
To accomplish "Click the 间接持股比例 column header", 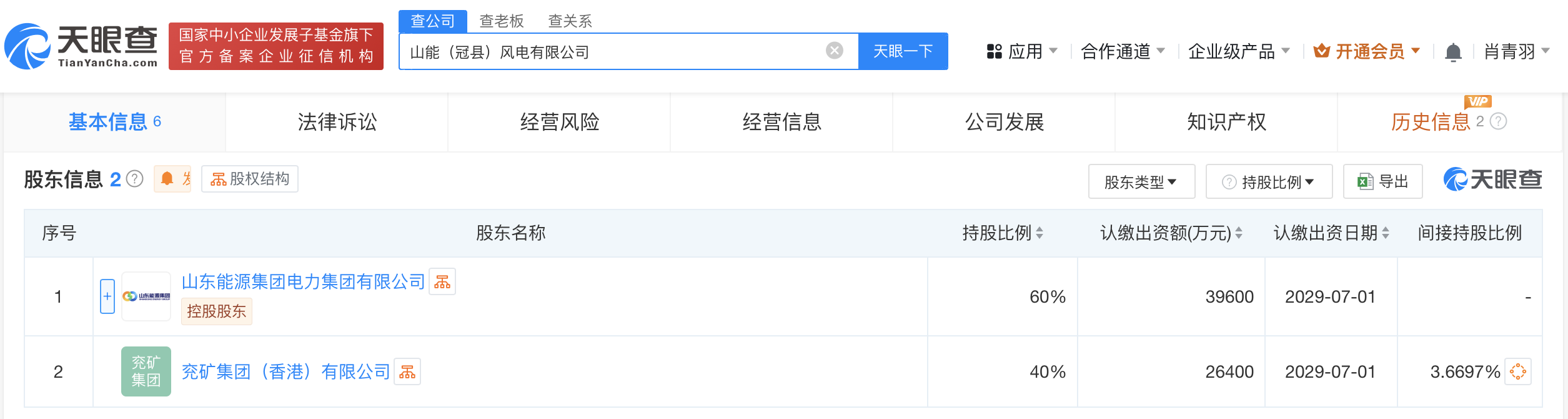I will tap(1469, 233).
